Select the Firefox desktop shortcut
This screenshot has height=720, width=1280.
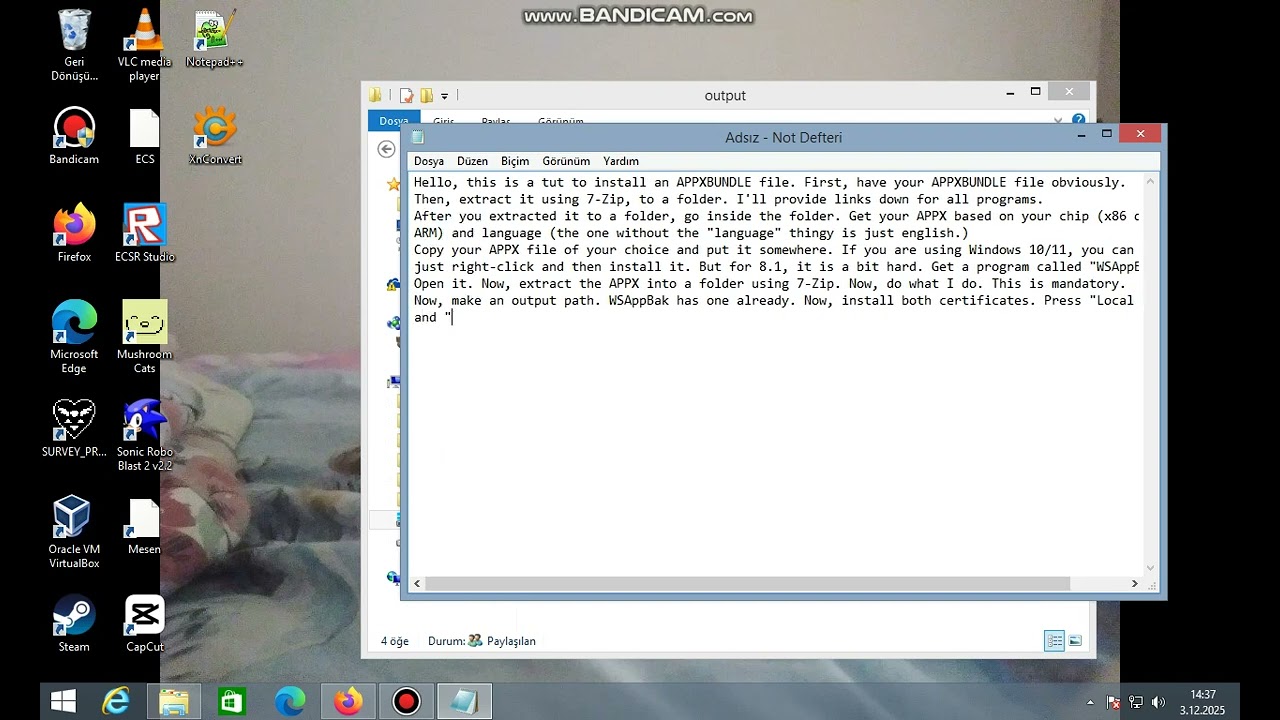click(x=74, y=234)
